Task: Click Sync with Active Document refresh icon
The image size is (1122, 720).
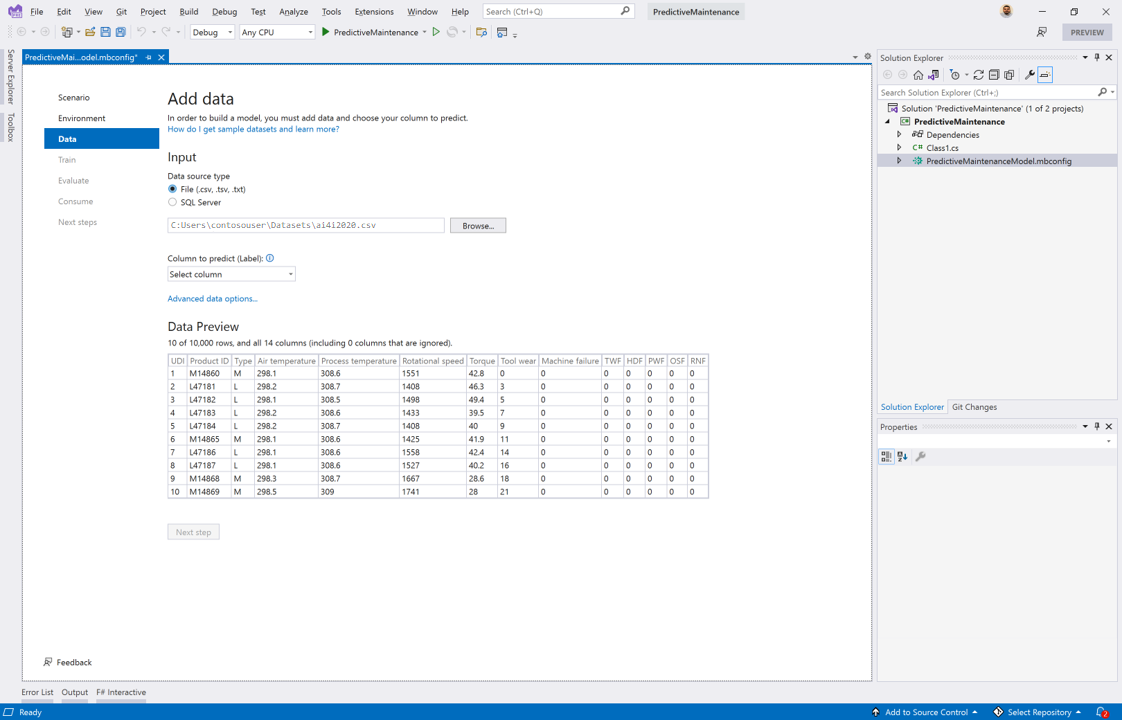Action: click(x=978, y=75)
